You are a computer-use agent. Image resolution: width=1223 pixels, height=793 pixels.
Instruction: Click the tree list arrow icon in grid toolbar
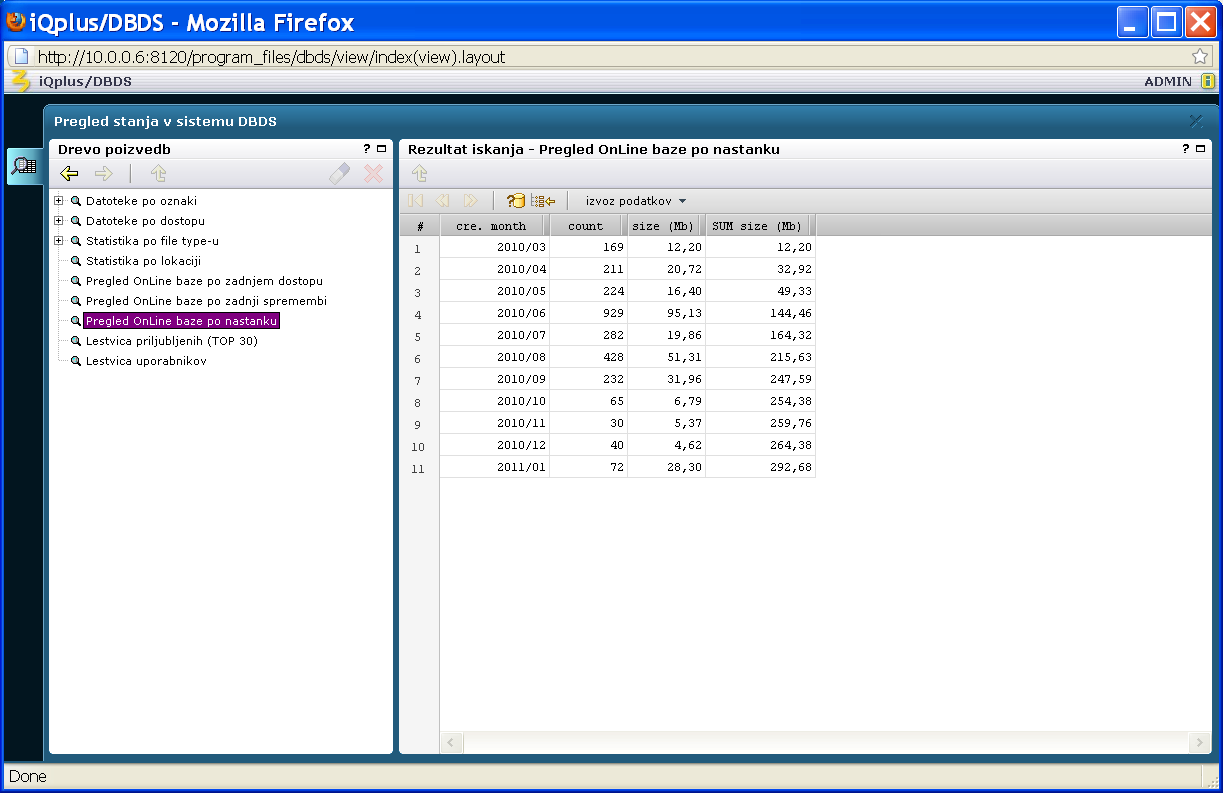point(543,201)
